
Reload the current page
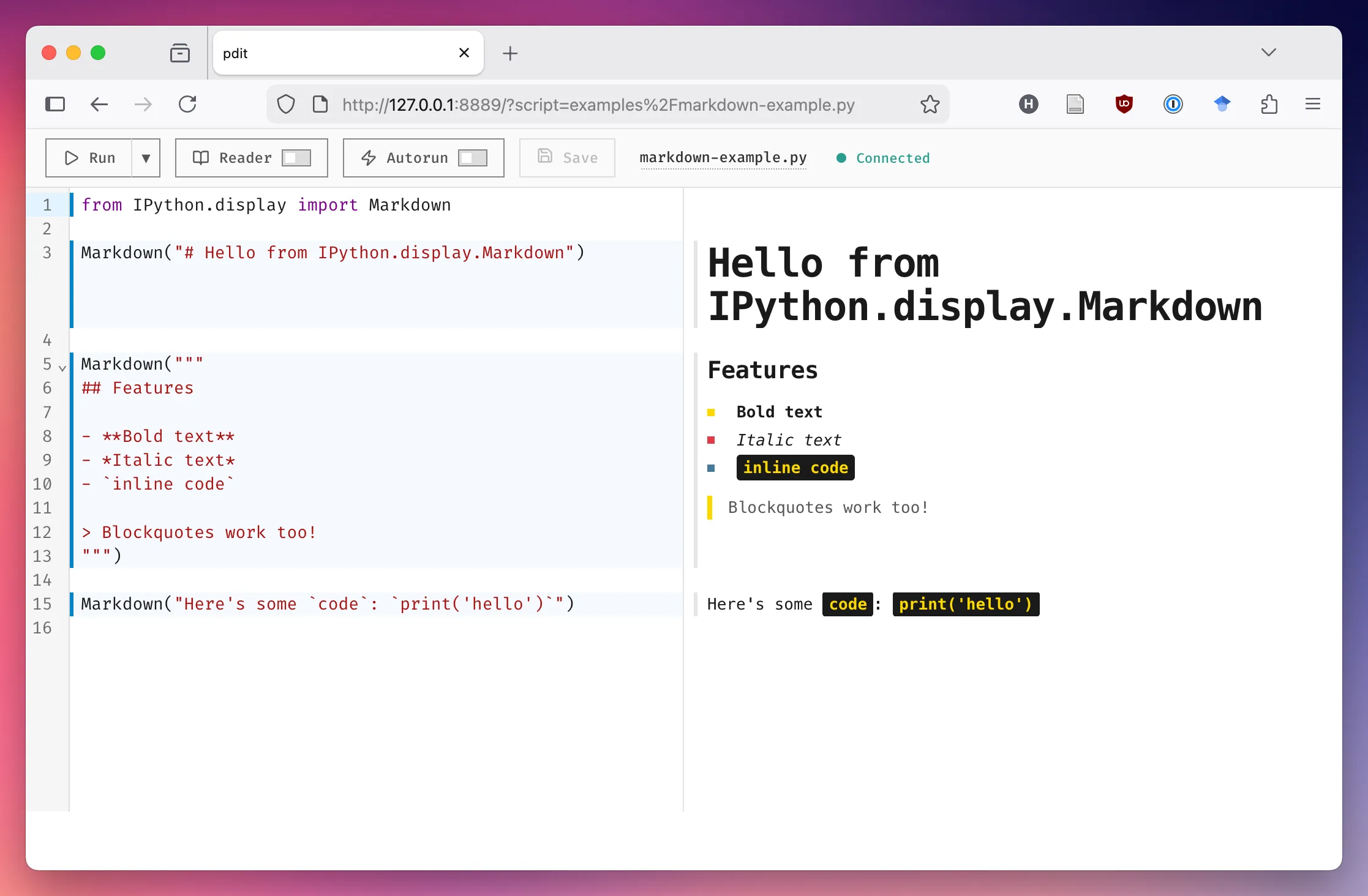[x=188, y=104]
